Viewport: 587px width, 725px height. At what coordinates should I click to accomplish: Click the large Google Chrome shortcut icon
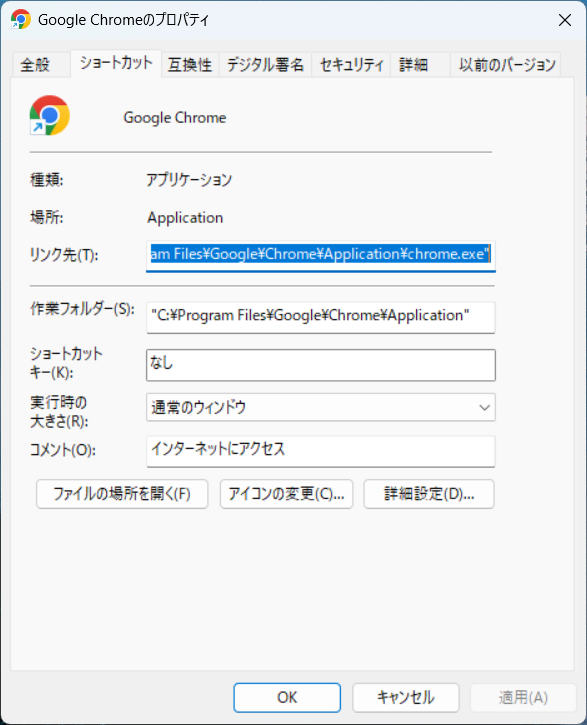click(x=49, y=116)
